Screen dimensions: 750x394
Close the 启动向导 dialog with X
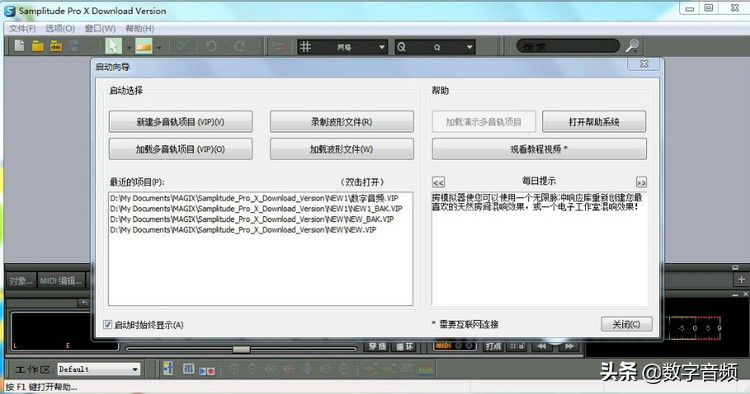(644, 64)
